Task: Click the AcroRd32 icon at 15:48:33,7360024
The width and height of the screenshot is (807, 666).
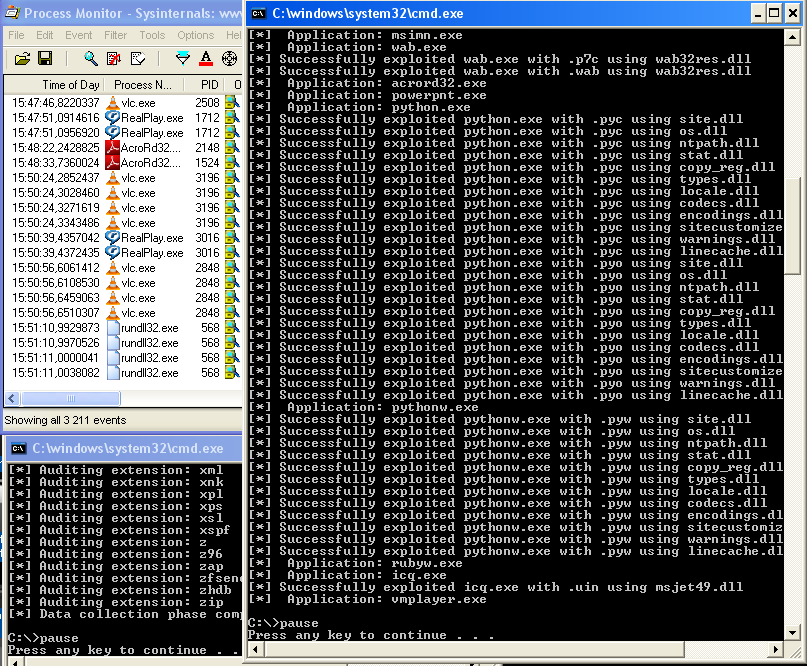Action: pyautogui.click(x=112, y=163)
